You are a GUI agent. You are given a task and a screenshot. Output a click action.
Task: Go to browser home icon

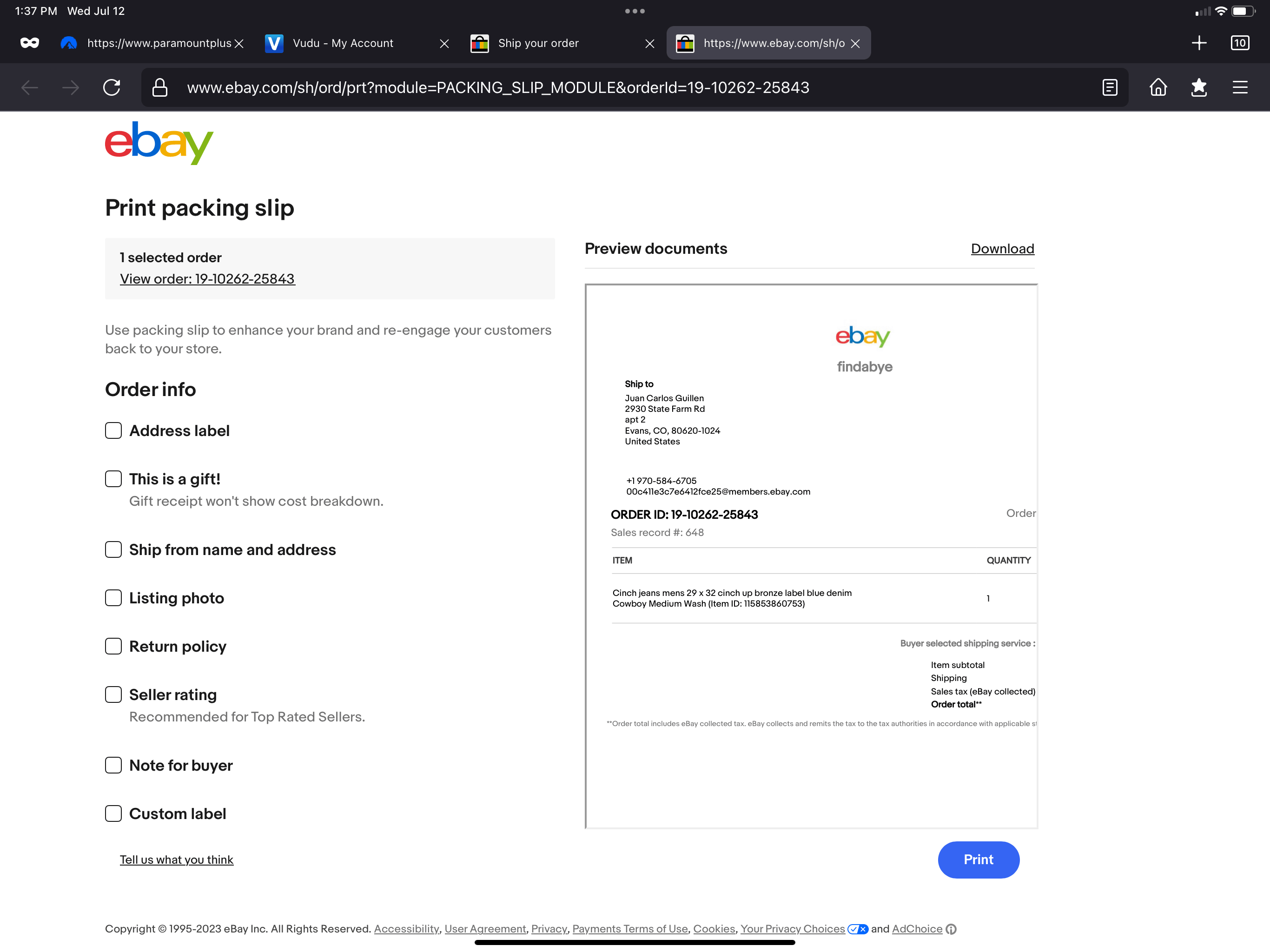click(x=1158, y=87)
